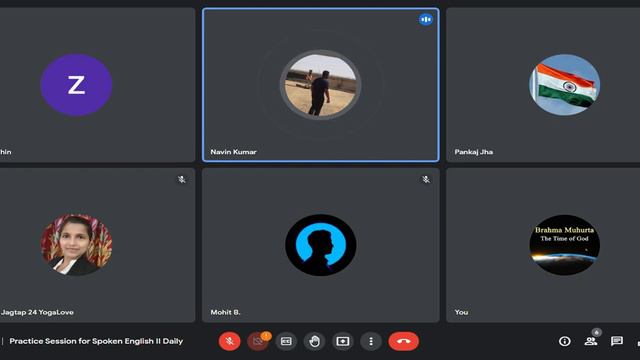This screenshot has width=640, height=360.
Task: Open meeting details info icon
Action: [564, 341]
